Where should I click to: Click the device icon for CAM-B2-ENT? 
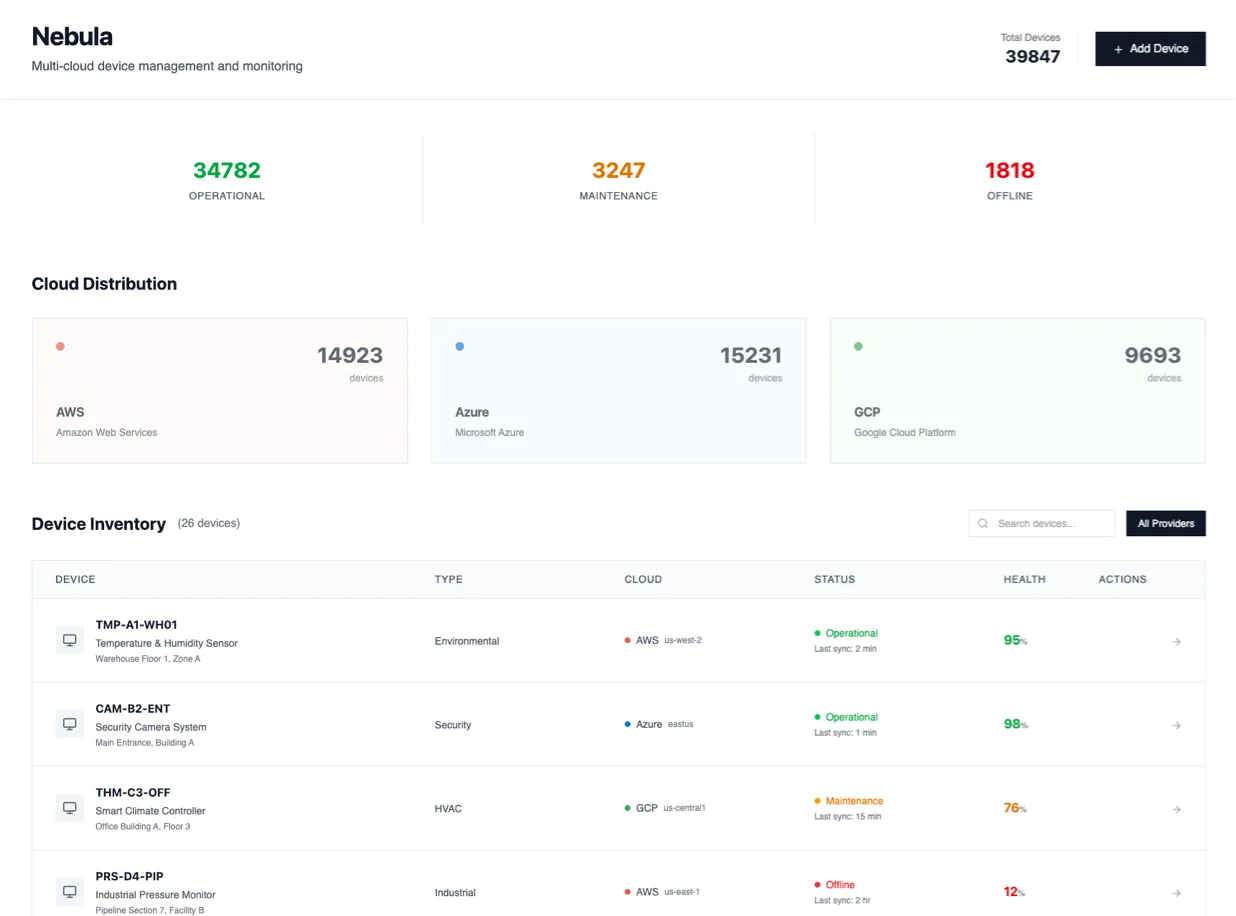click(x=70, y=725)
